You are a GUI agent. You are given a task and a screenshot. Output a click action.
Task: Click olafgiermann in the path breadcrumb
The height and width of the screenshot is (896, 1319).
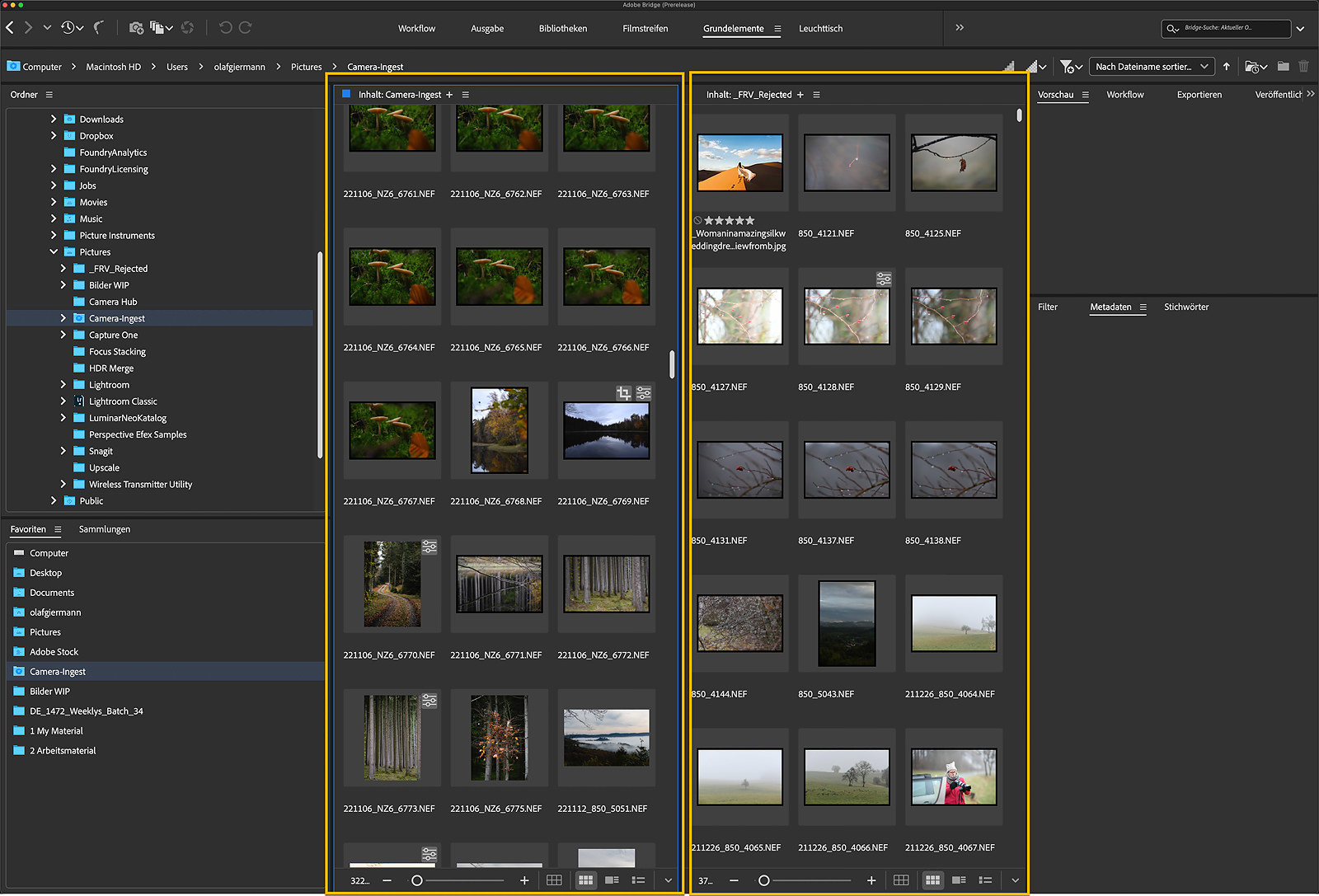coord(239,68)
